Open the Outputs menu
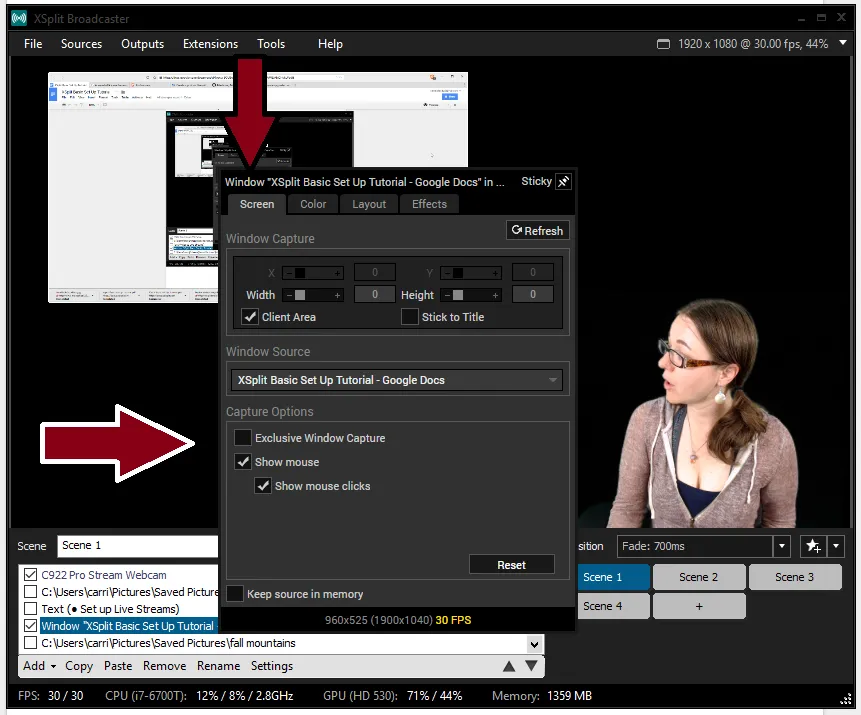Image resolution: width=861 pixels, height=715 pixels. 142,44
